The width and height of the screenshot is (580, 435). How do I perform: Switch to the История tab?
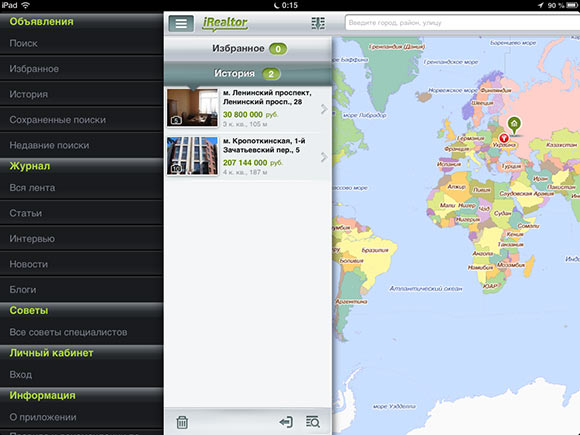pos(248,74)
